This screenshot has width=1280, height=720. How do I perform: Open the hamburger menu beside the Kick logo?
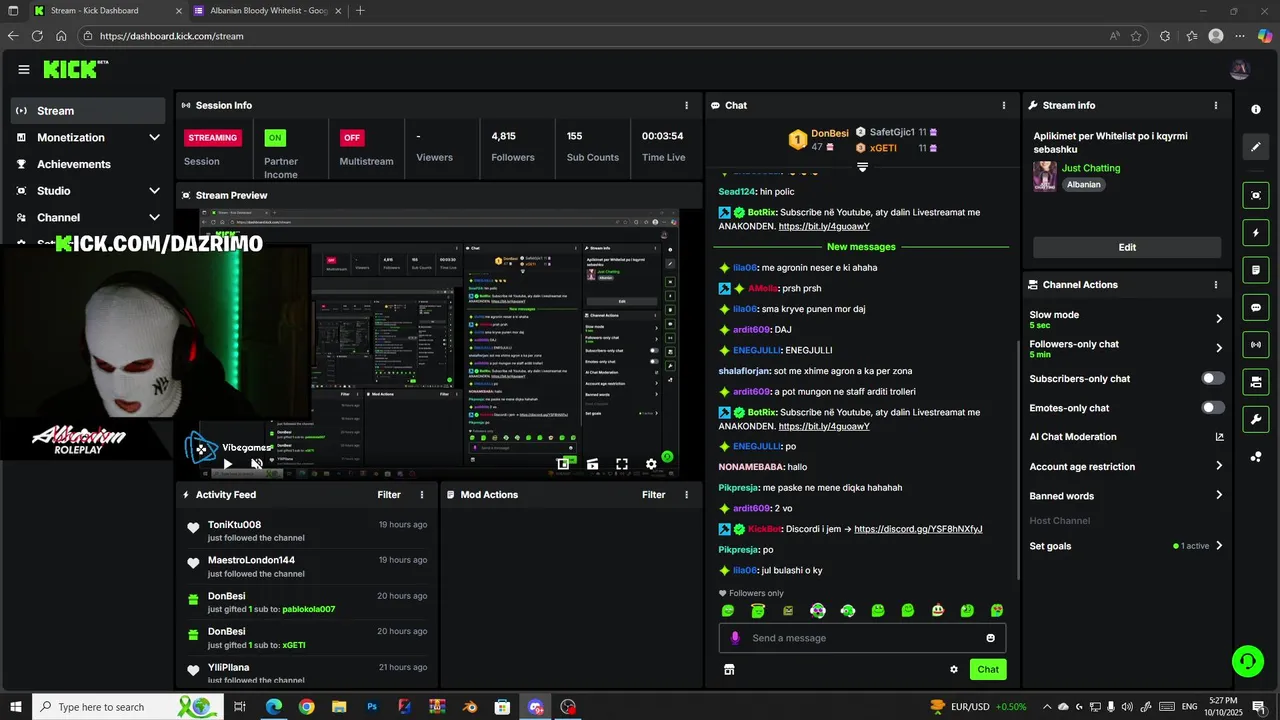[24, 69]
